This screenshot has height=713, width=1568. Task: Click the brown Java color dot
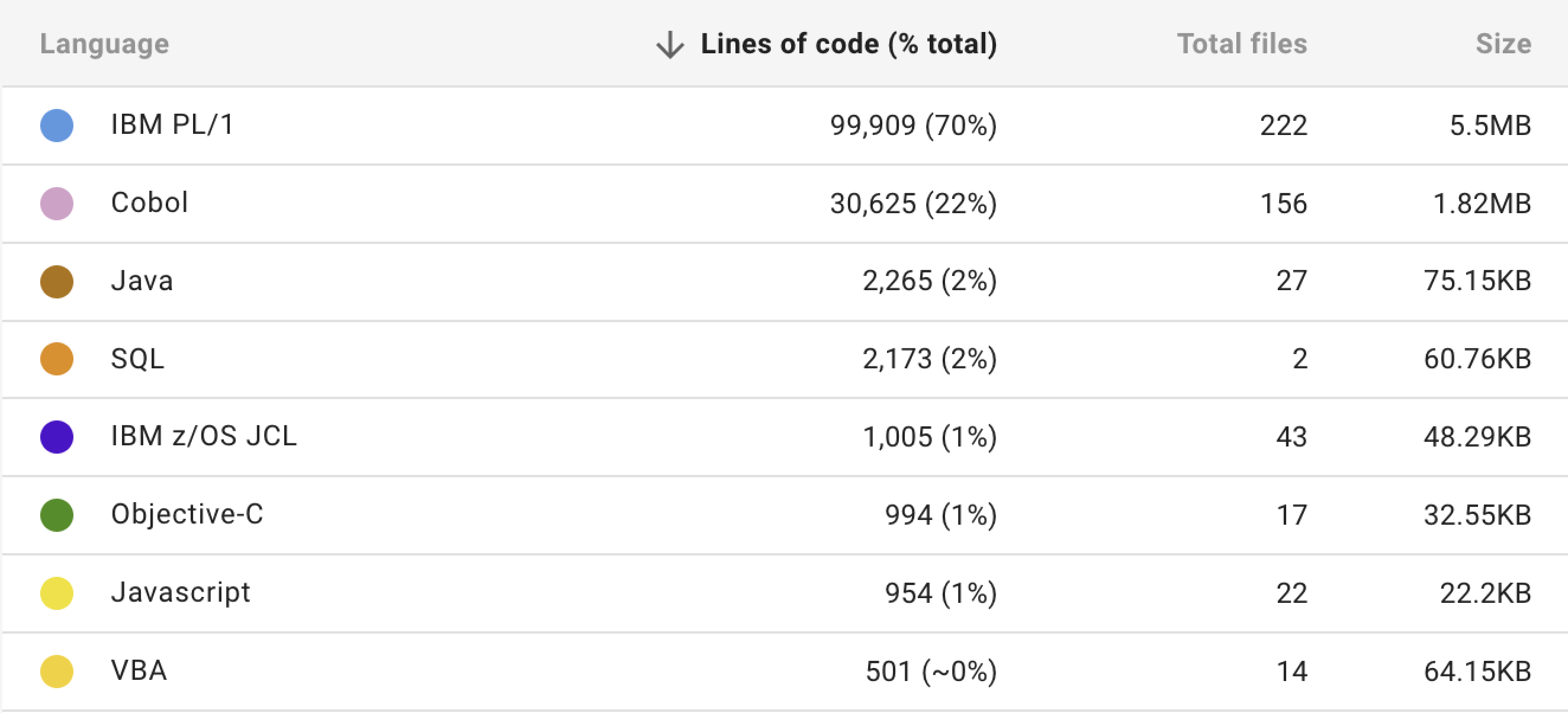click(57, 281)
